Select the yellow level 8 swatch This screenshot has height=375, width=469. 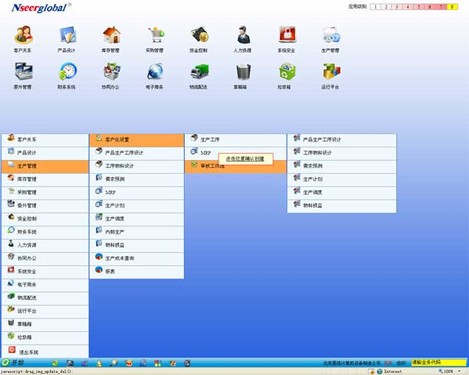(x=452, y=7)
